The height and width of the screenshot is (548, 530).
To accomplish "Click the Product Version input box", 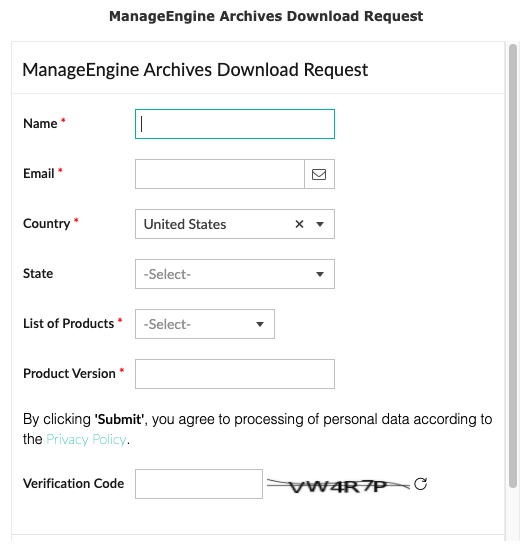I will pyautogui.click(x=235, y=374).
